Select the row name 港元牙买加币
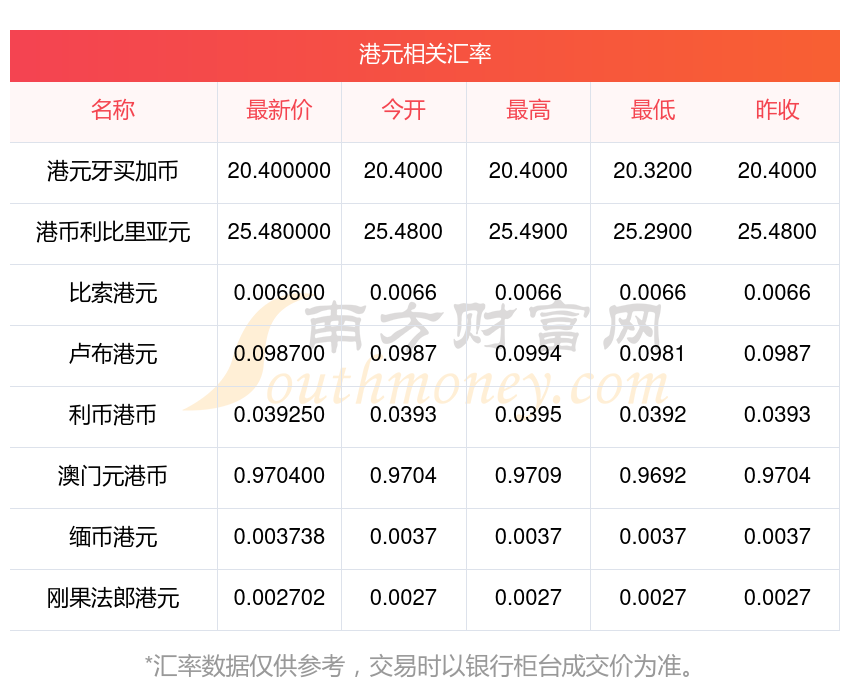850x698 pixels. 113,171
